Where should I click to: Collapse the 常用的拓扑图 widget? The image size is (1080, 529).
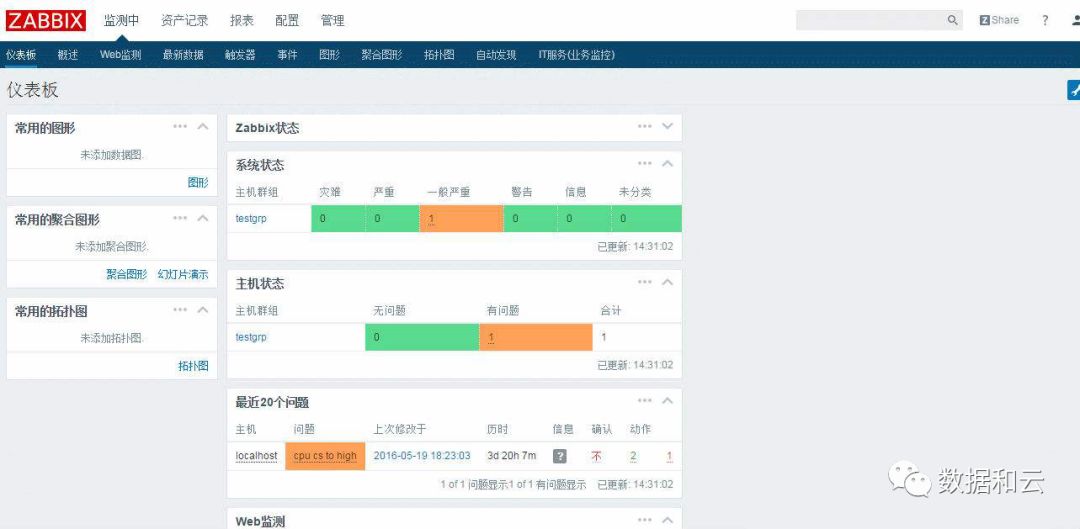[x=202, y=309]
